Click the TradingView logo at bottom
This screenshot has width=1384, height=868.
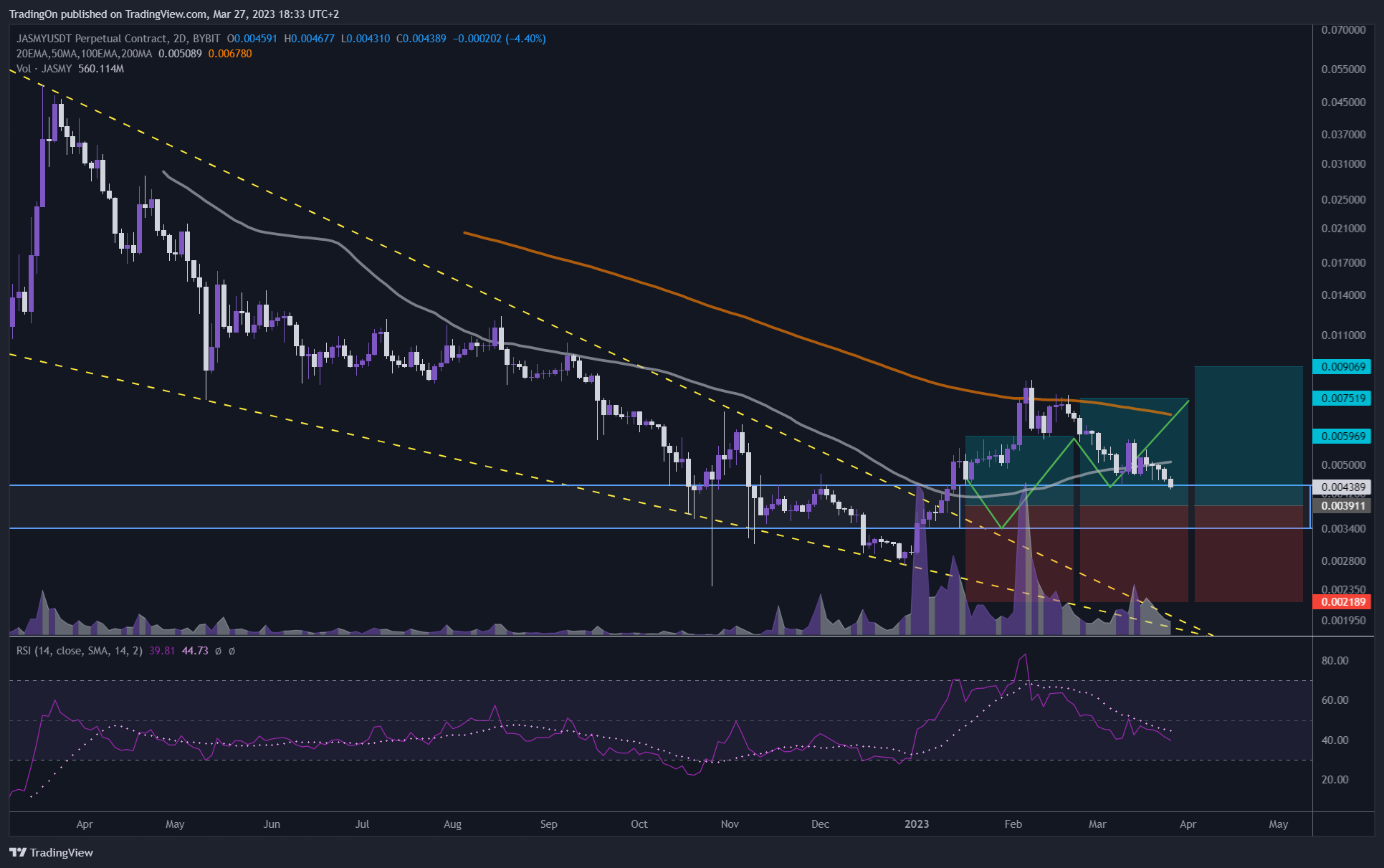point(52,852)
